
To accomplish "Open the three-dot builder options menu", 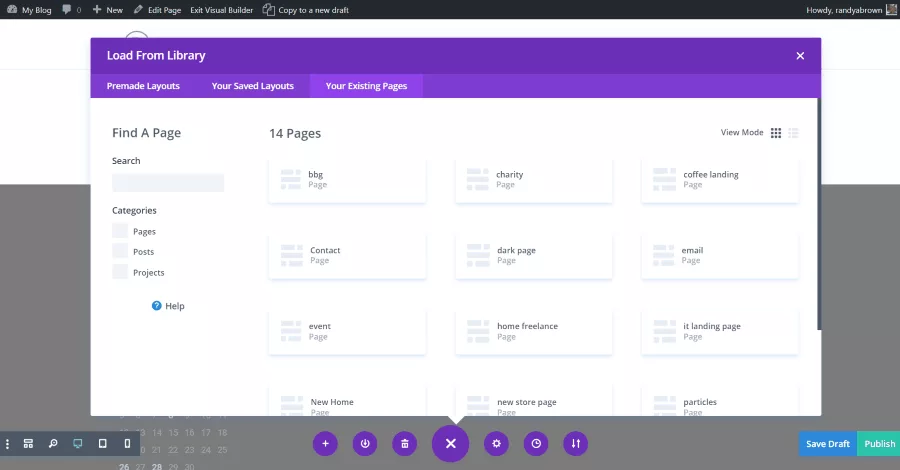I will pos(7,444).
